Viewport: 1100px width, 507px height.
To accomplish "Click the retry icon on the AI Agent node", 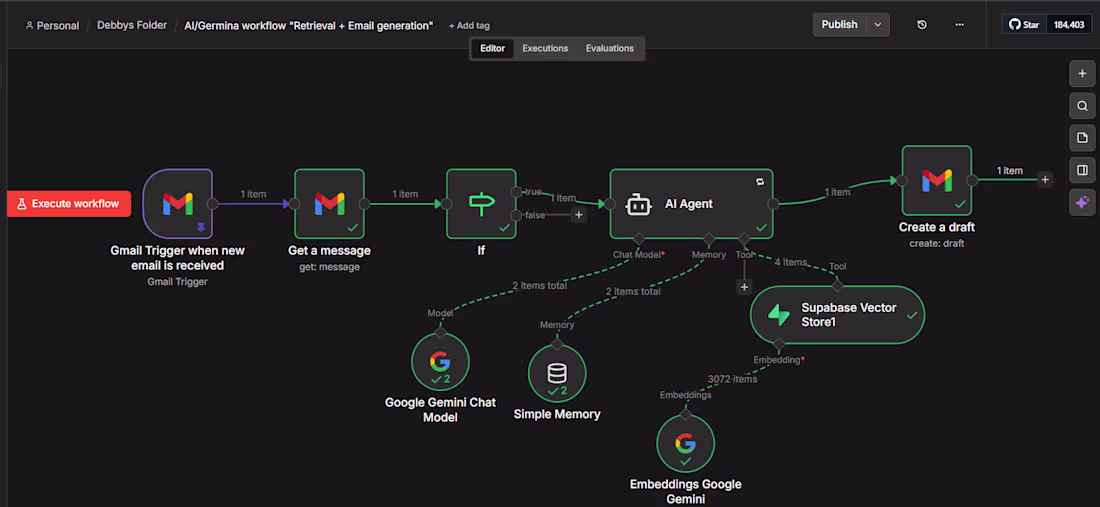I will pyautogui.click(x=760, y=182).
